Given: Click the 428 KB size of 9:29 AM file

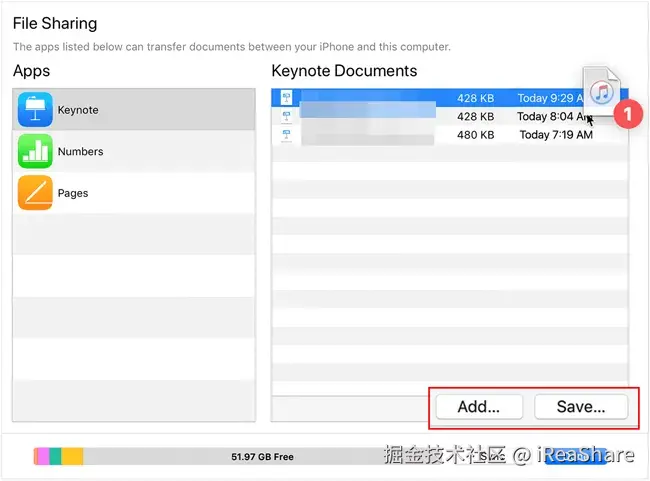Looking at the screenshot, I should 475,98.
